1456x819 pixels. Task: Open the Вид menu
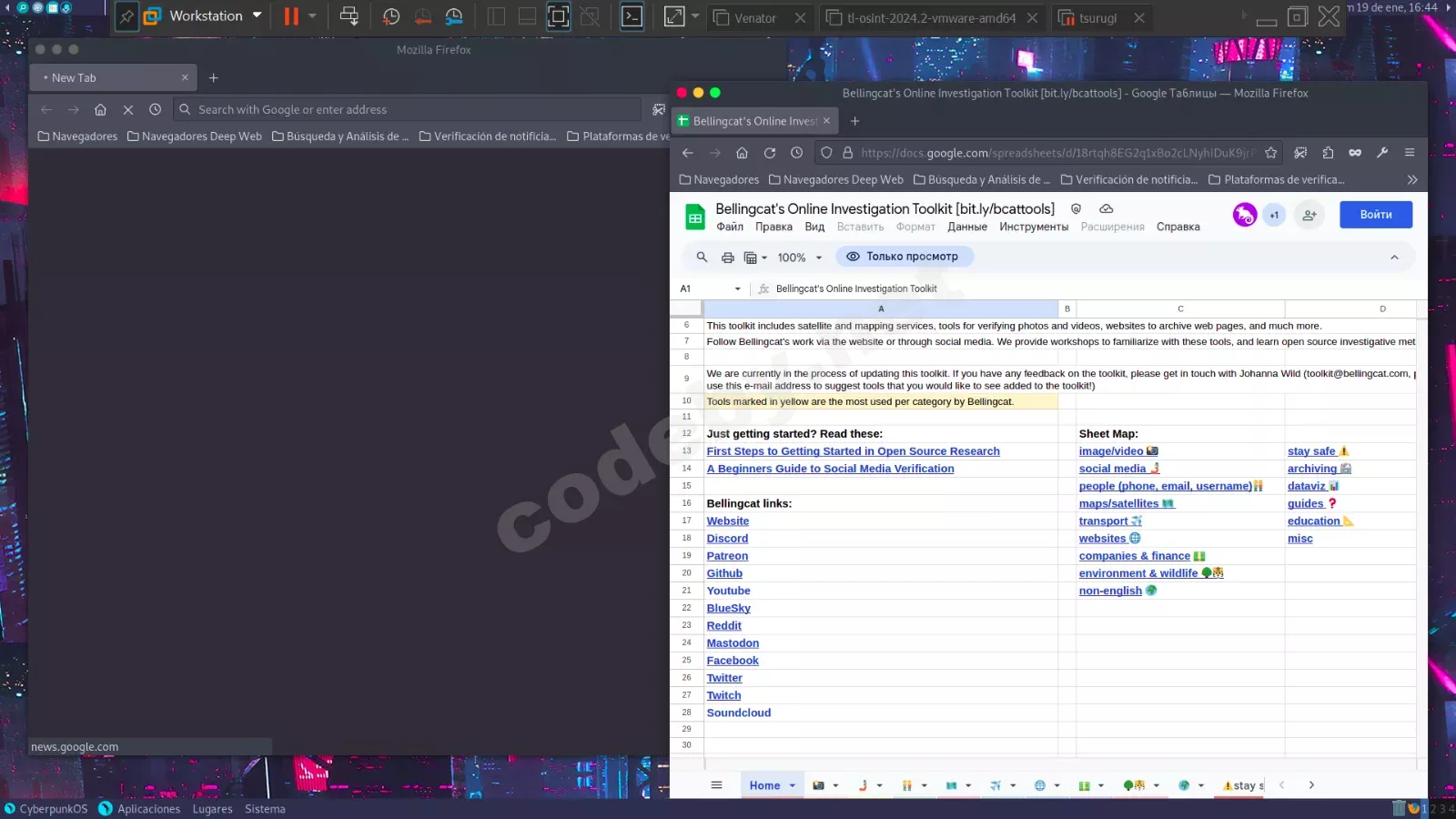(x=814, y=227)
